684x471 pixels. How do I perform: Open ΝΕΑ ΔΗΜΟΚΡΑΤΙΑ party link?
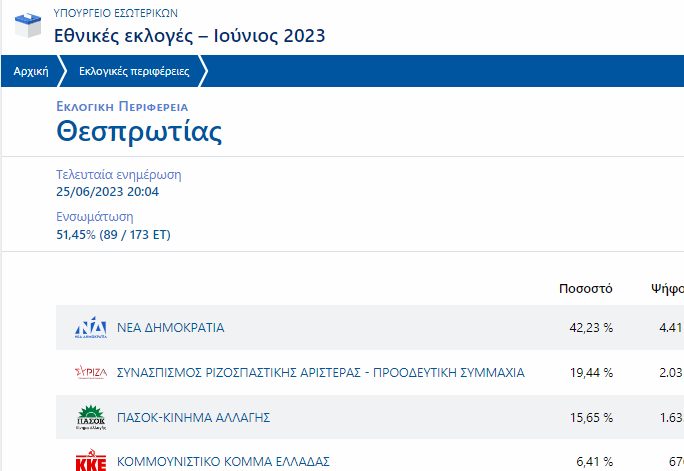171,328
